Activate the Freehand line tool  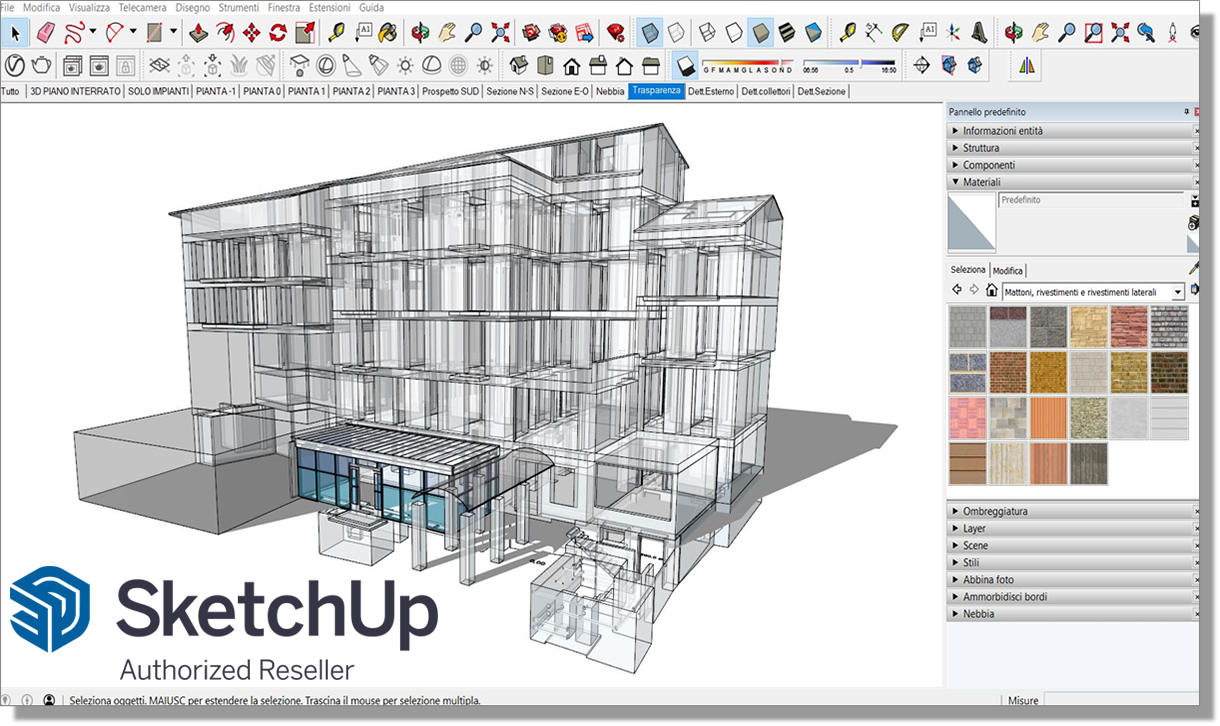point(73,33)
